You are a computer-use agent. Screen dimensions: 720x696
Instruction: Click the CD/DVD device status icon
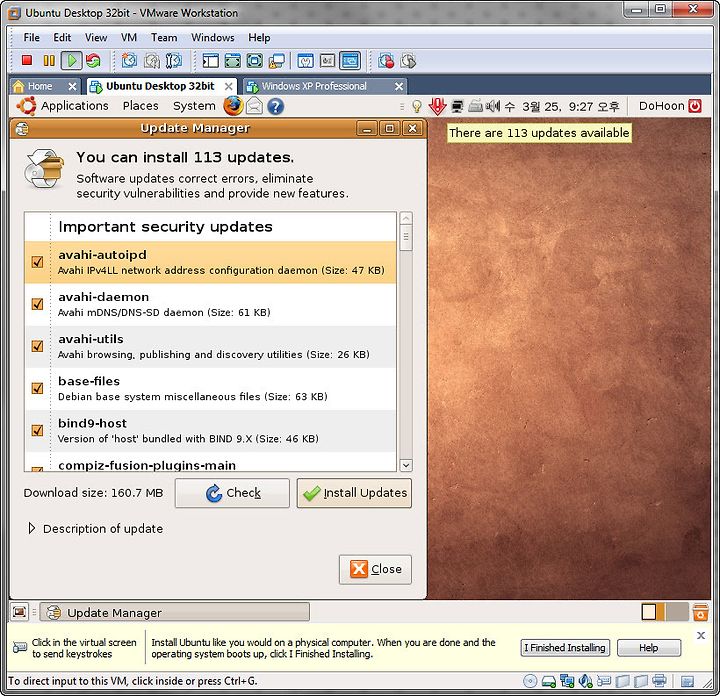click(x=530, y=681)
